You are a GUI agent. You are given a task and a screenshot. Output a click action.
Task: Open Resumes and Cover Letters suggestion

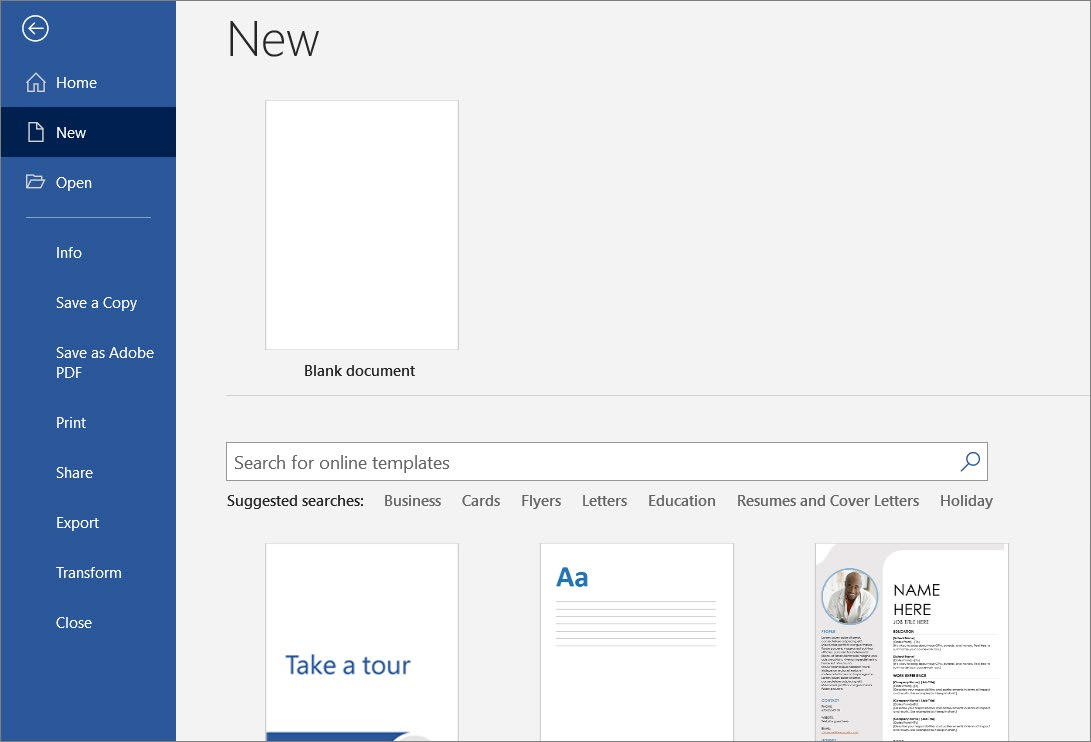point(828,500)
